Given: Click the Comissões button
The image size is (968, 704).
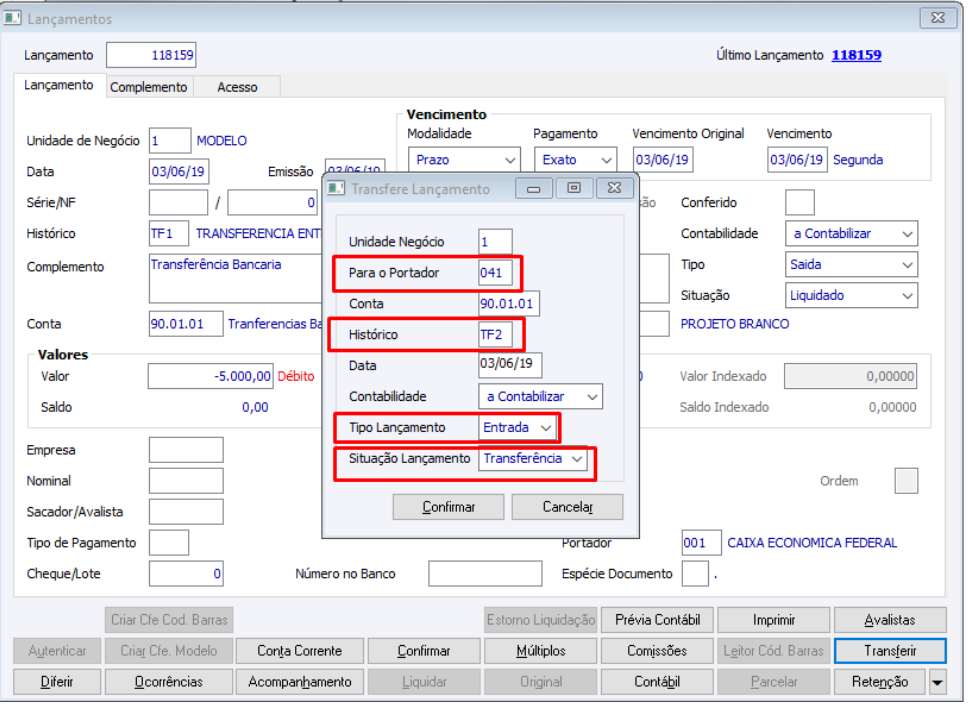Looking at the screenshot, I should coord(657,651).
